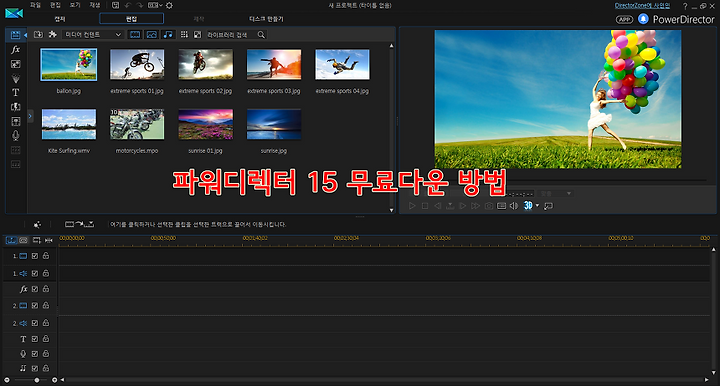Screen dimensions: 720x386
Task: Open the Title Room T icon
Action: 15,93
